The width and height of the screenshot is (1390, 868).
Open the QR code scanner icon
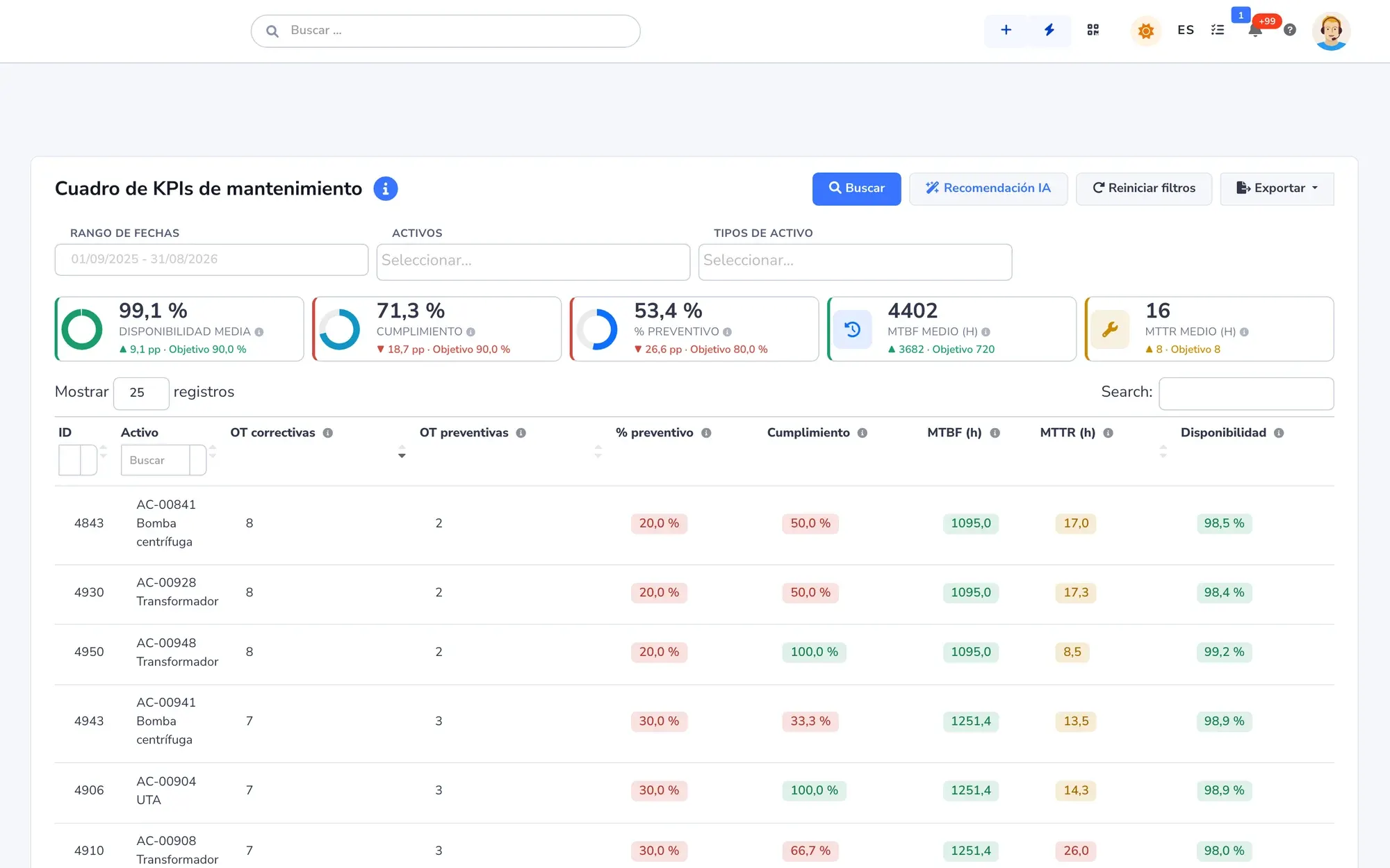coord(1093,30)
